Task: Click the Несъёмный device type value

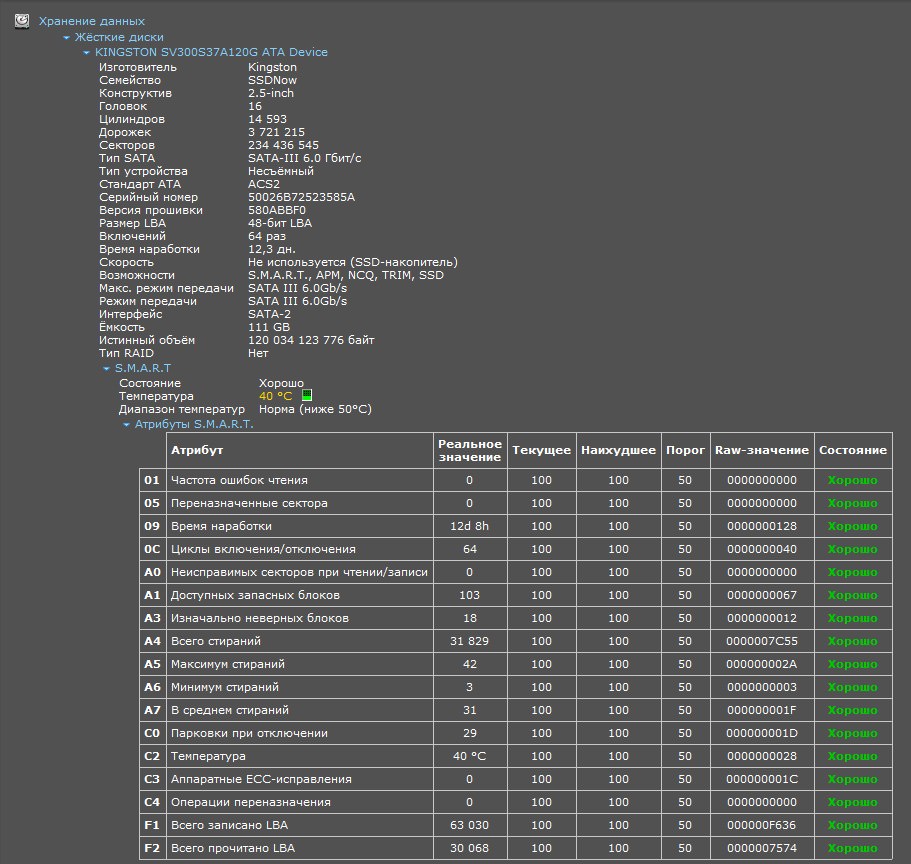Action: [x=281, y=171]
